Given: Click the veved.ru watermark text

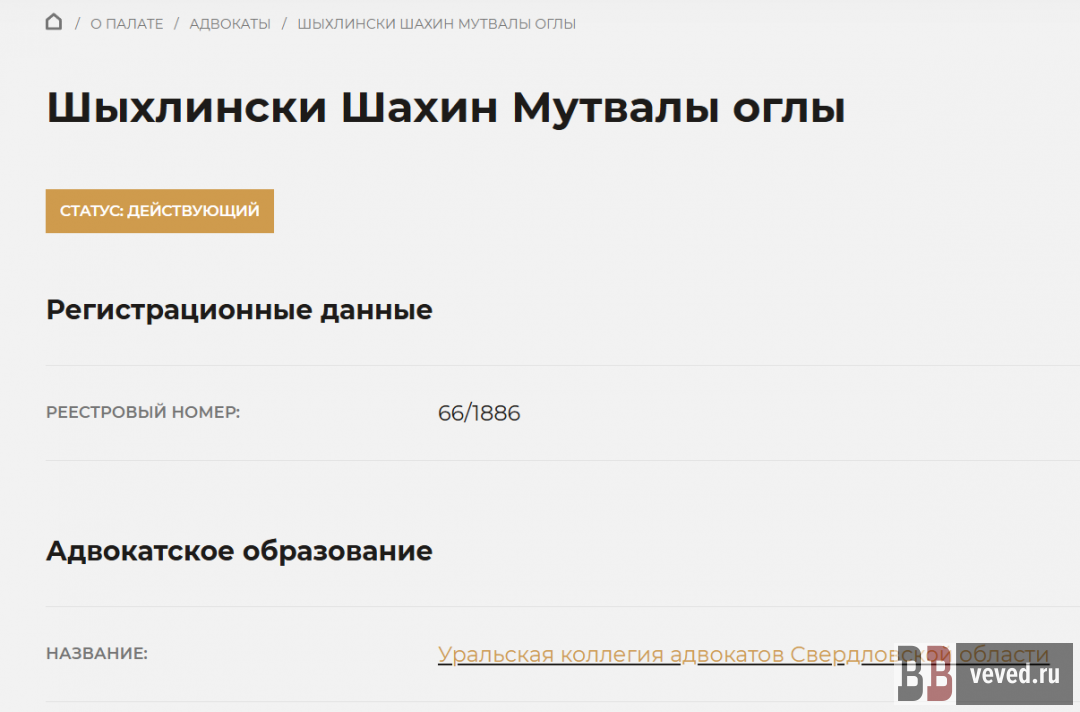Looking at the screenshot, I should (1013, 675).
